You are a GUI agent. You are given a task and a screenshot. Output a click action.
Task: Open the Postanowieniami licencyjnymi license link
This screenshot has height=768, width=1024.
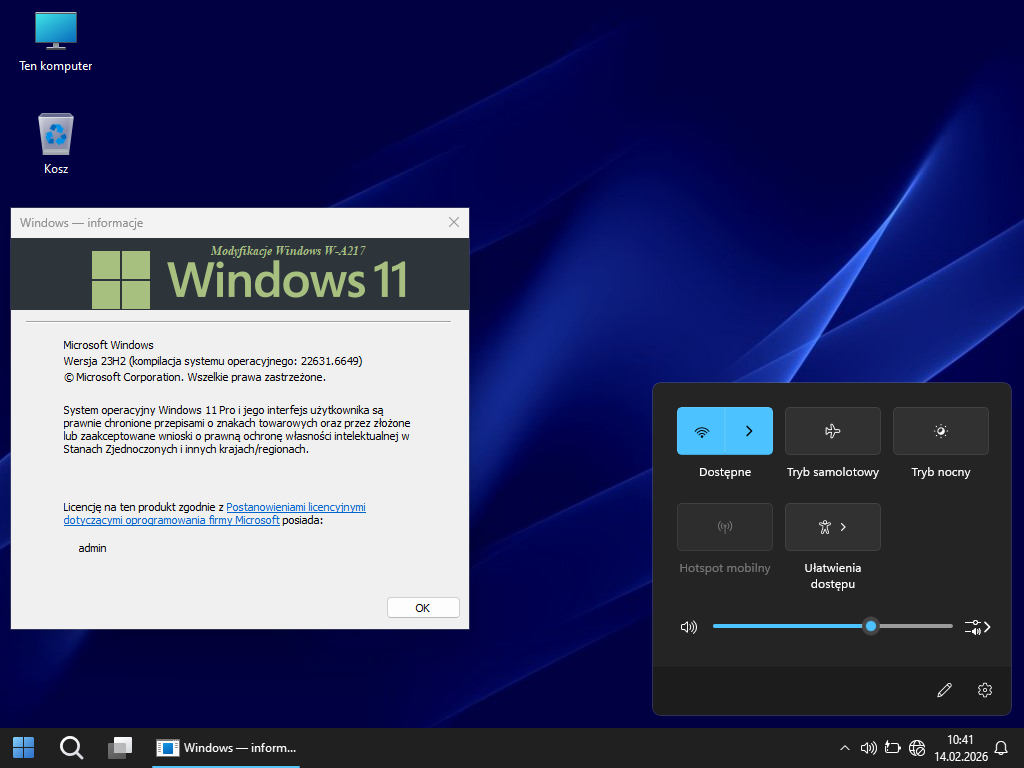(296, 507)
